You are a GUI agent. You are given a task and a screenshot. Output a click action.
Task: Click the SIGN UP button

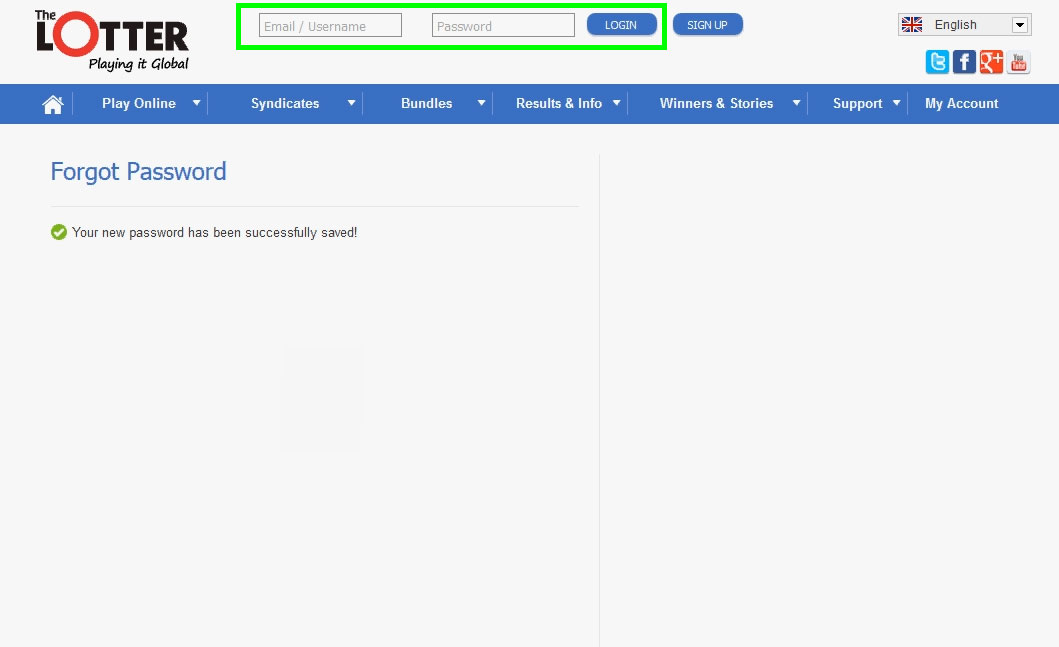tap(707, 25)
